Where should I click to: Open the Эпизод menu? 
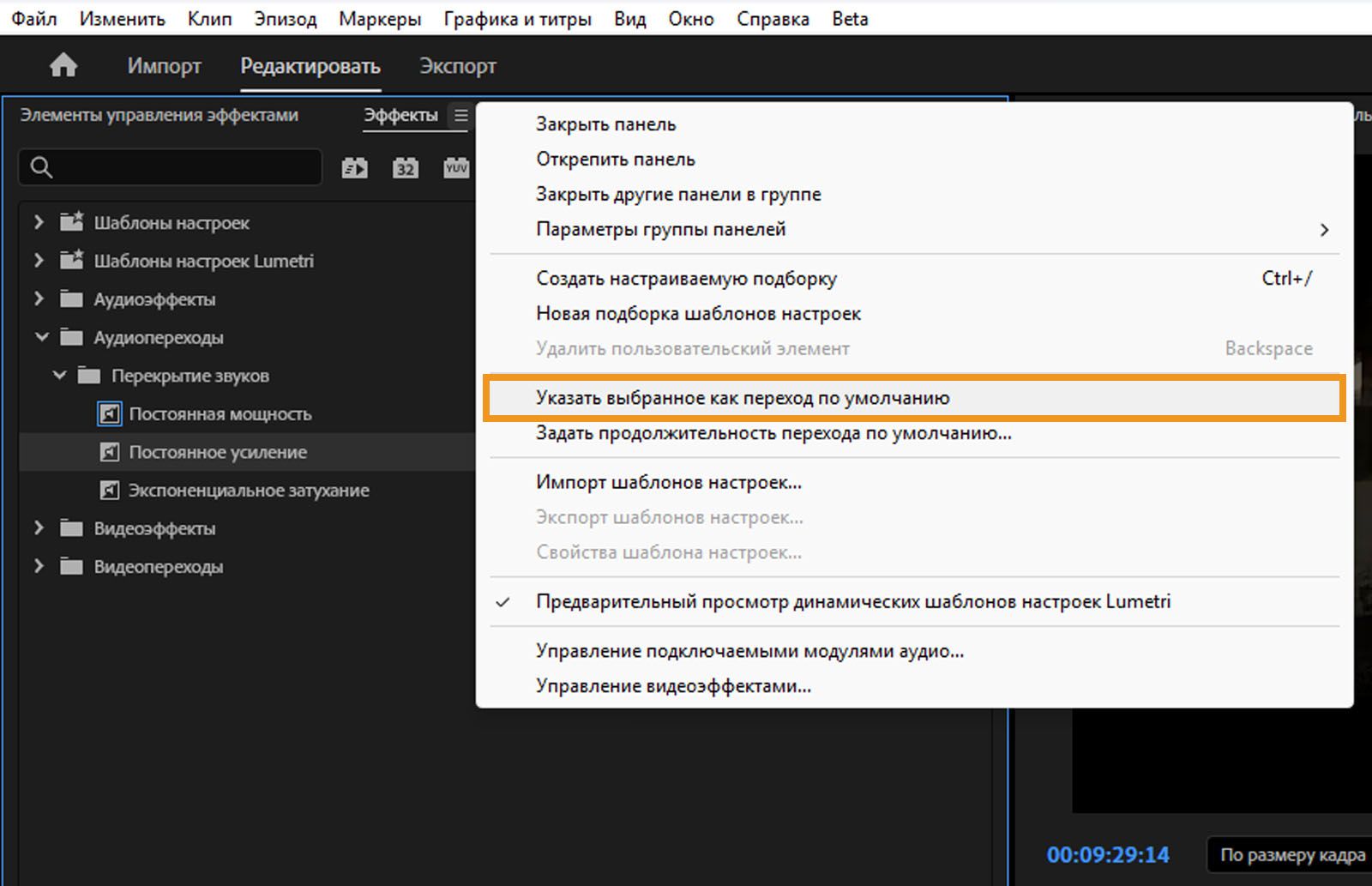point(286,19)
